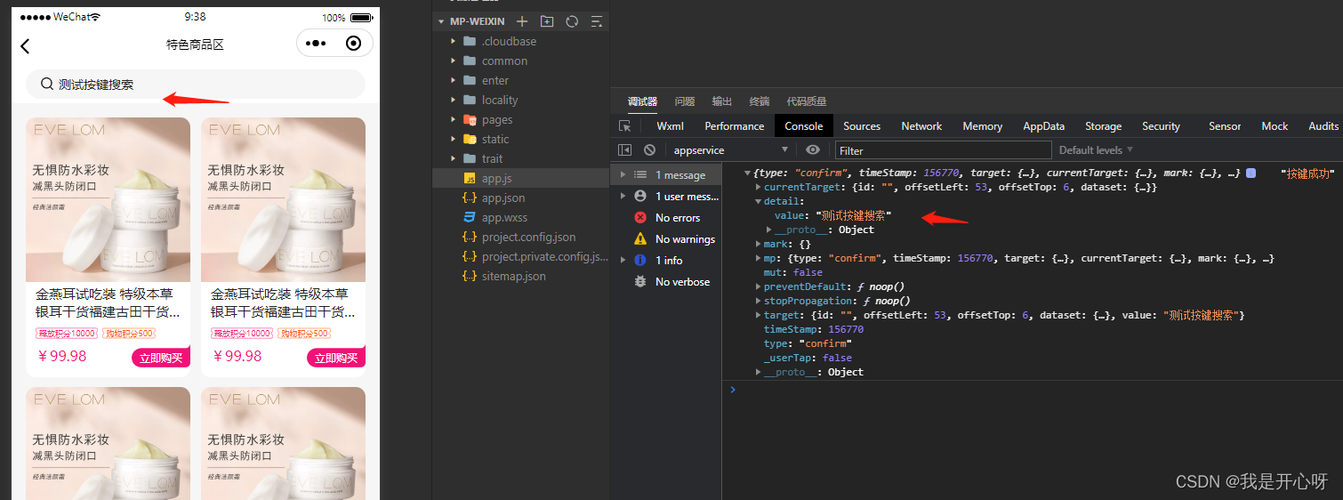1343x500 pixels.
Task: Tap the back arrow in simulator
Action: 25,45
